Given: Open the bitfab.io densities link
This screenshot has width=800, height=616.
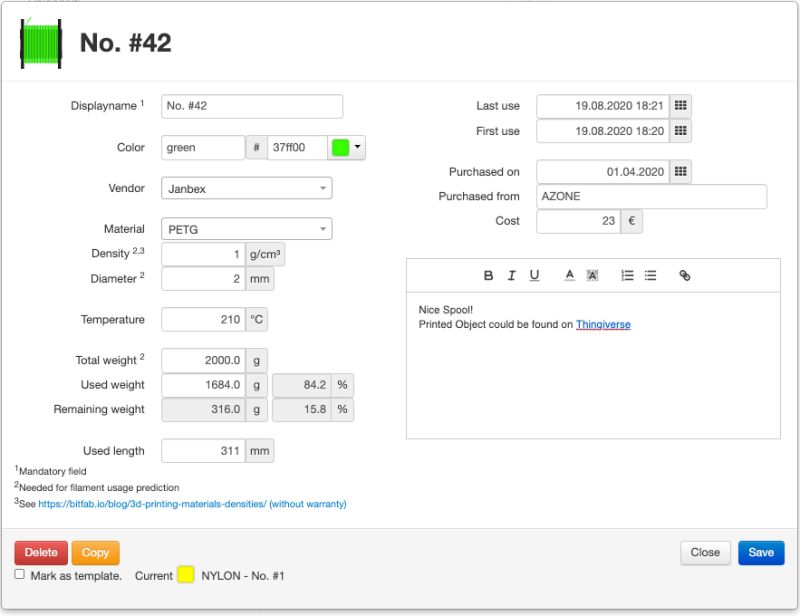Looking at the screenshot, I should pos(192,504).
